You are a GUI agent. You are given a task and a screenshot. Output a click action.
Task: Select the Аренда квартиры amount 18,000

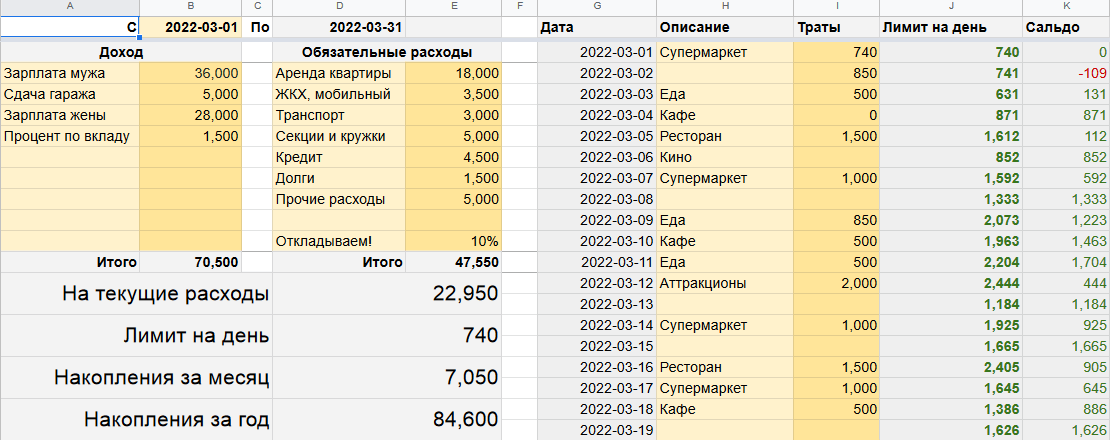[x=454, y=73]
